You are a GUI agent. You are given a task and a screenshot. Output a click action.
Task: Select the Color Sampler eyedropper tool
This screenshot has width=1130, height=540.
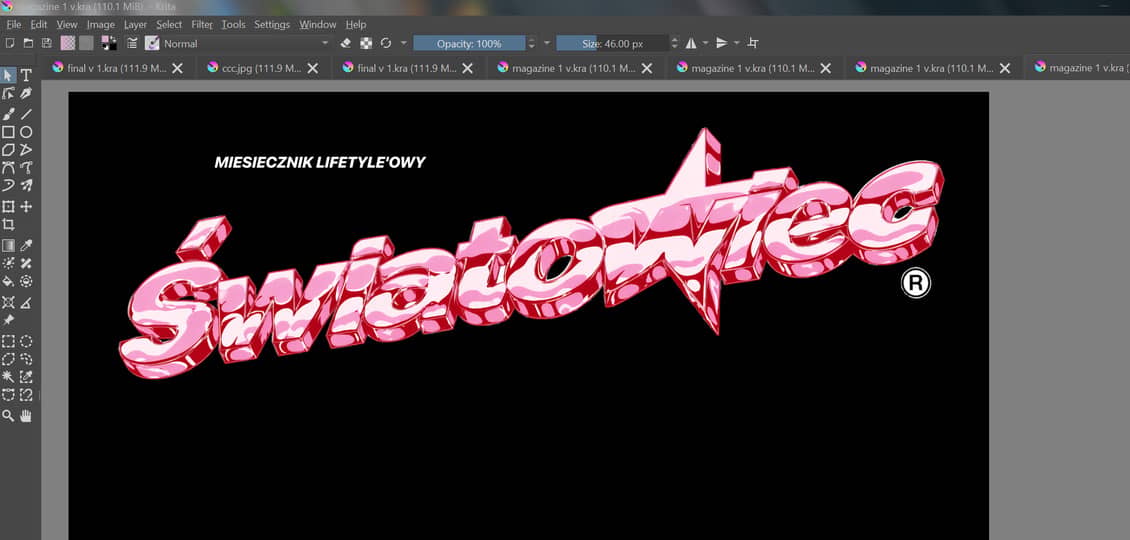tap(26, 246)
